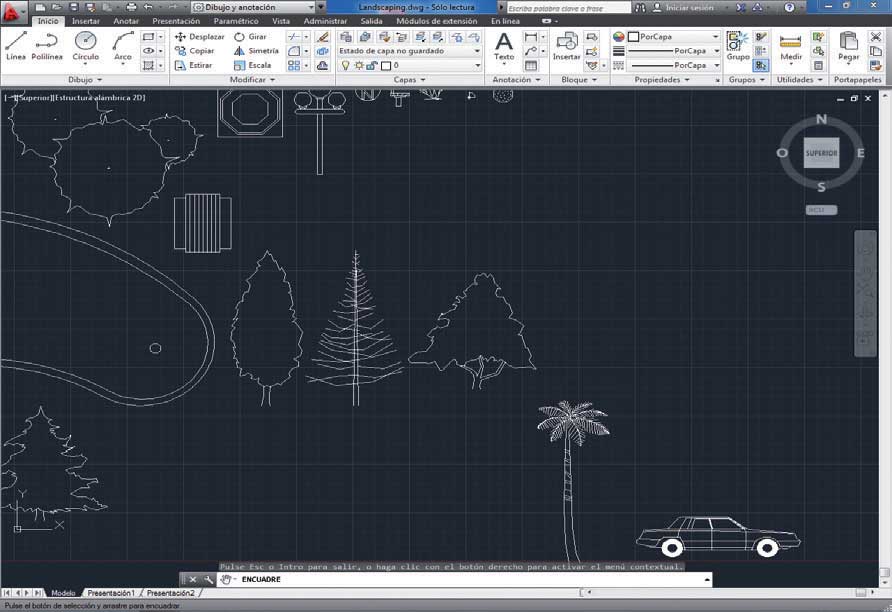Screen dimensions: 892x612
Task: Toggle the NCU (WCS) button below compass
Action: coord(821,210)
